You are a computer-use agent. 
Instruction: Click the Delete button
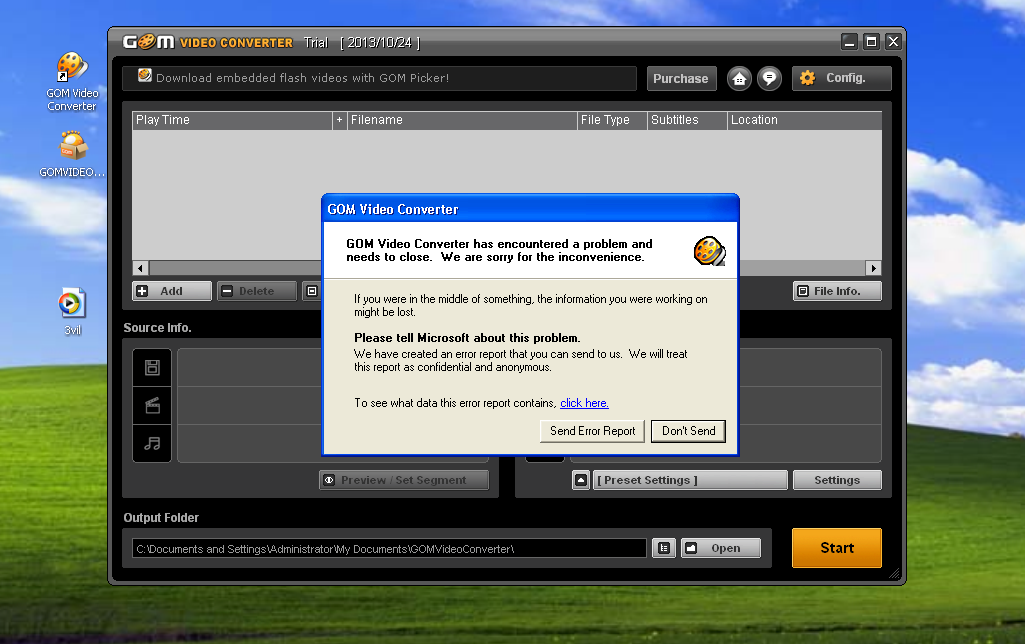257,291
